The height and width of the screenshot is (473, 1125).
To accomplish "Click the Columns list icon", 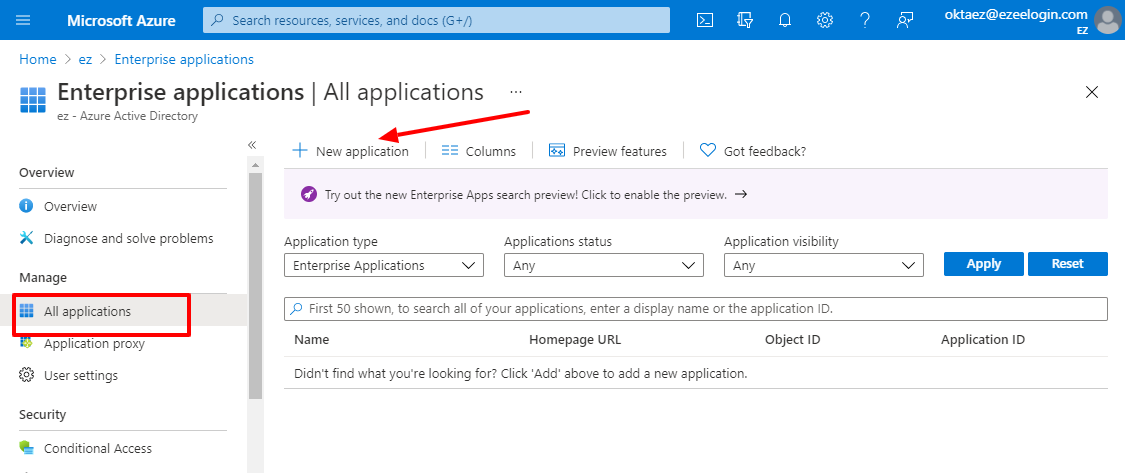I will point(450,151).
